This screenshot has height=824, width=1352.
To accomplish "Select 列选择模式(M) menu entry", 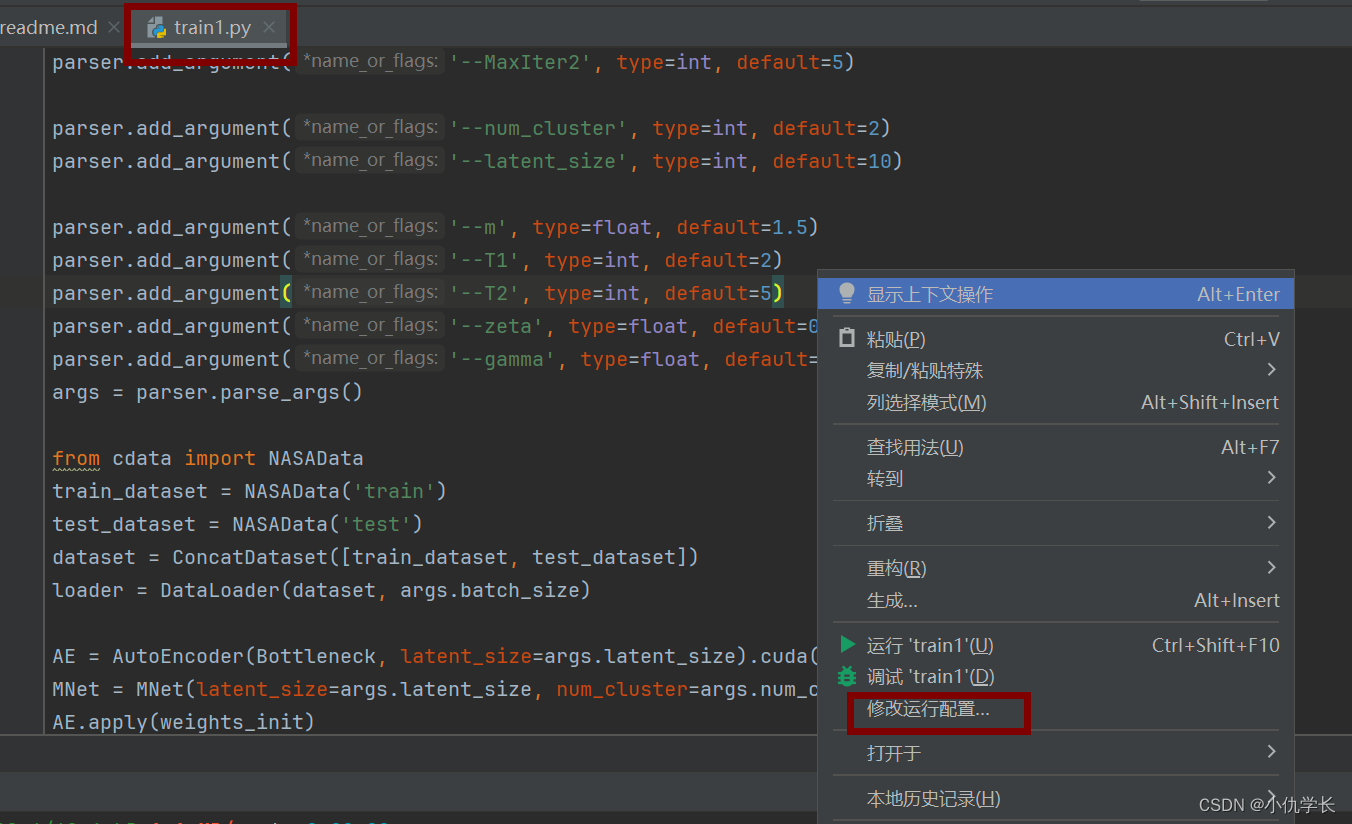I will pos(1055,402).
